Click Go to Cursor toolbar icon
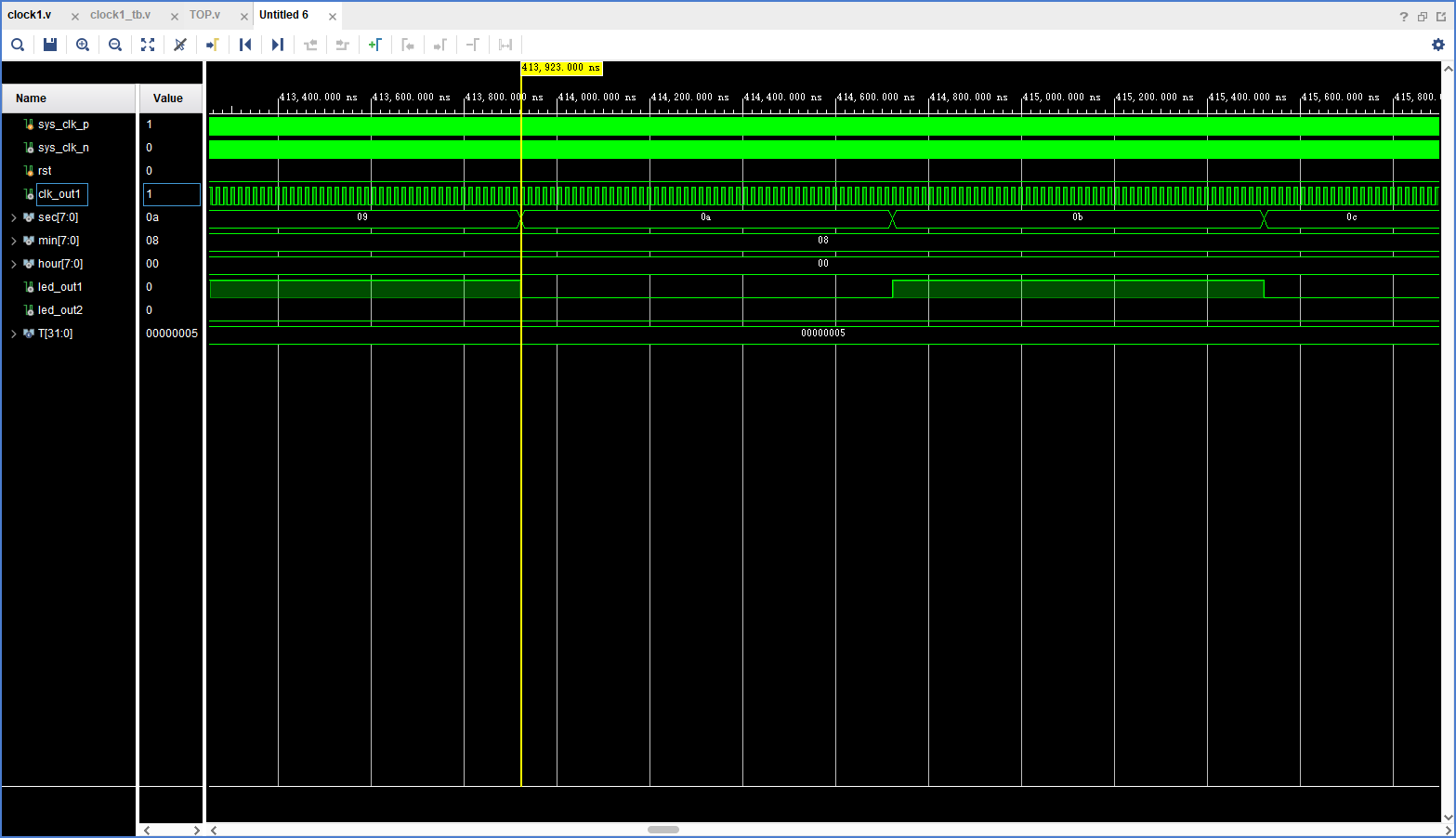This screenshot has width=1456, height=838. pos(213,45)
